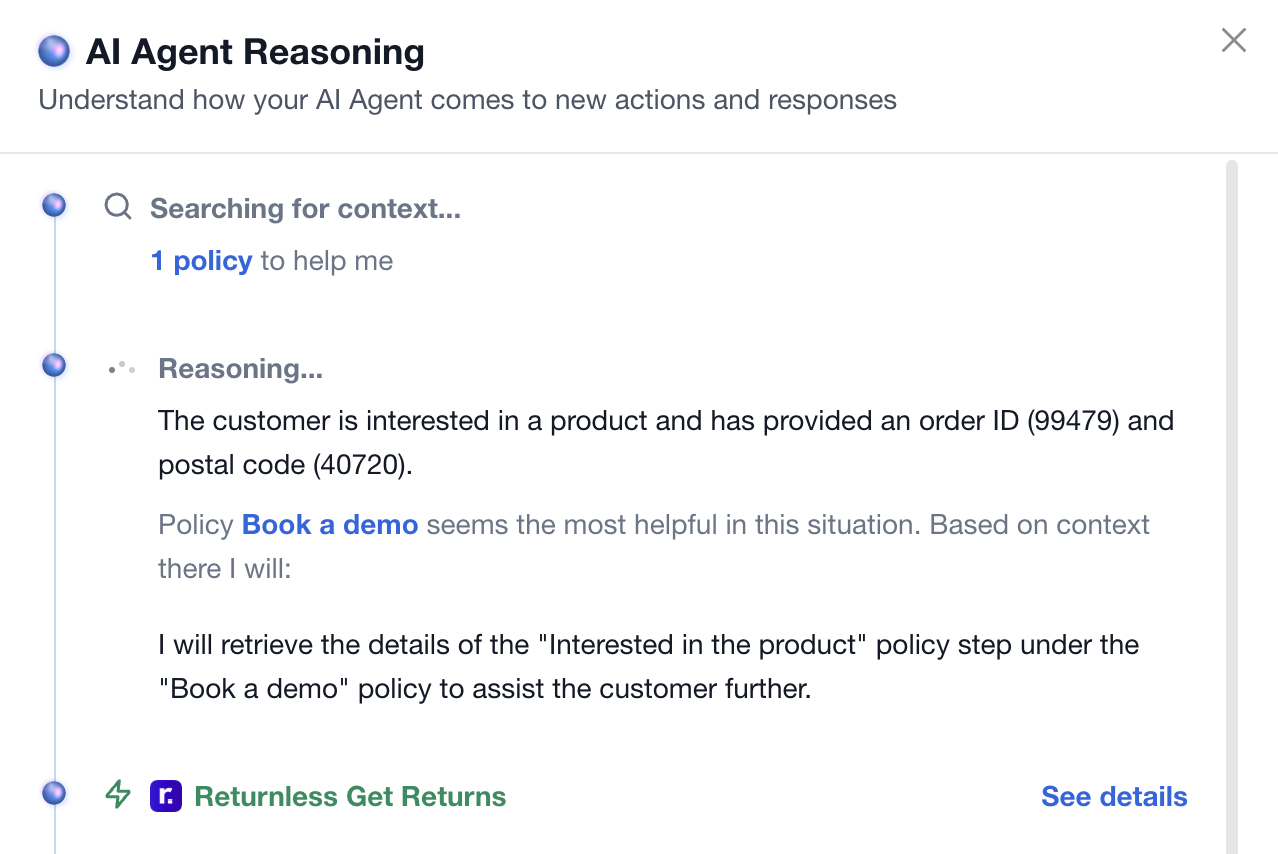1278x854 pixels.
Task: Click the animated dots icon beside Reasoning
Action: (122, 368)
